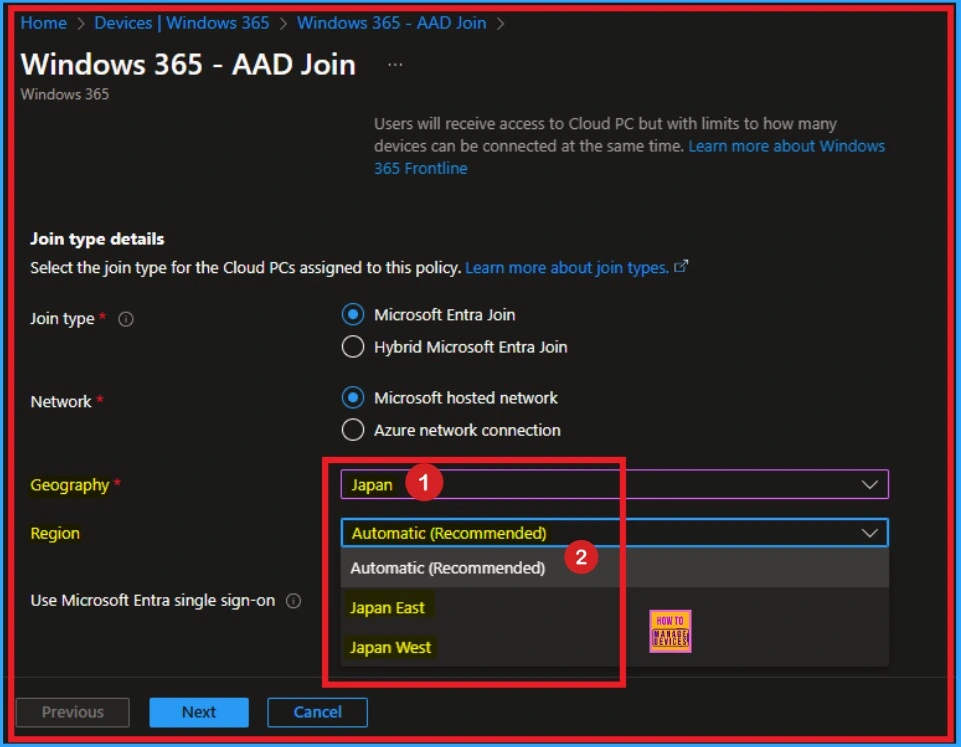Select Japan West region option

pyautogui.click(x=614, y=648)
